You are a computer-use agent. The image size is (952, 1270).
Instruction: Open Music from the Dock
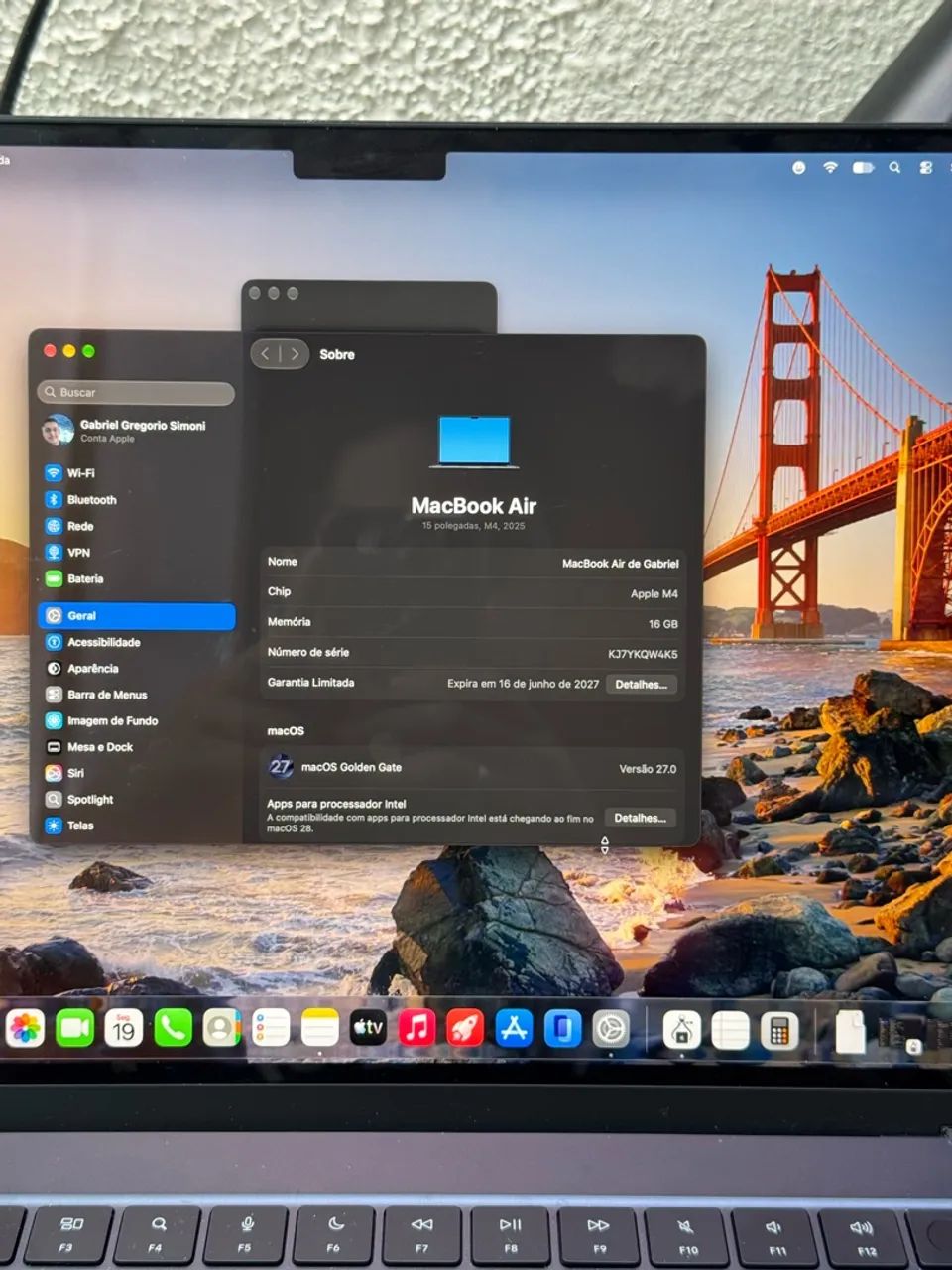(416, 1029)
